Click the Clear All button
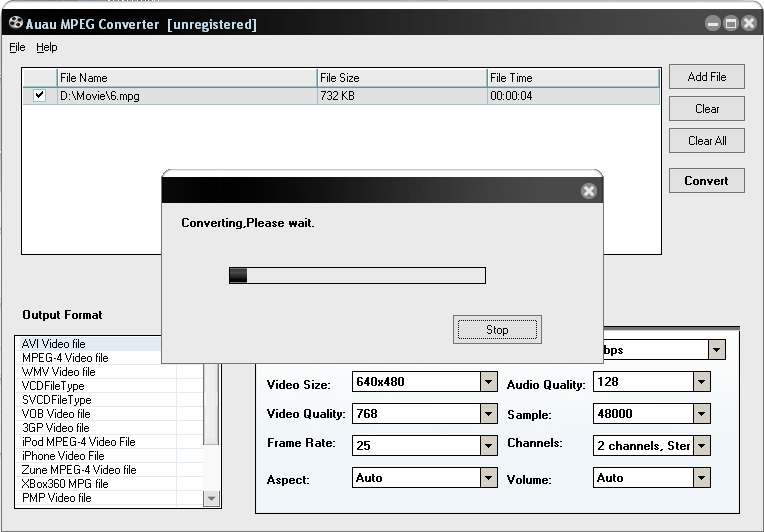Image resolution: width=764 pixels, height=532 pixels. pos(707,141)
